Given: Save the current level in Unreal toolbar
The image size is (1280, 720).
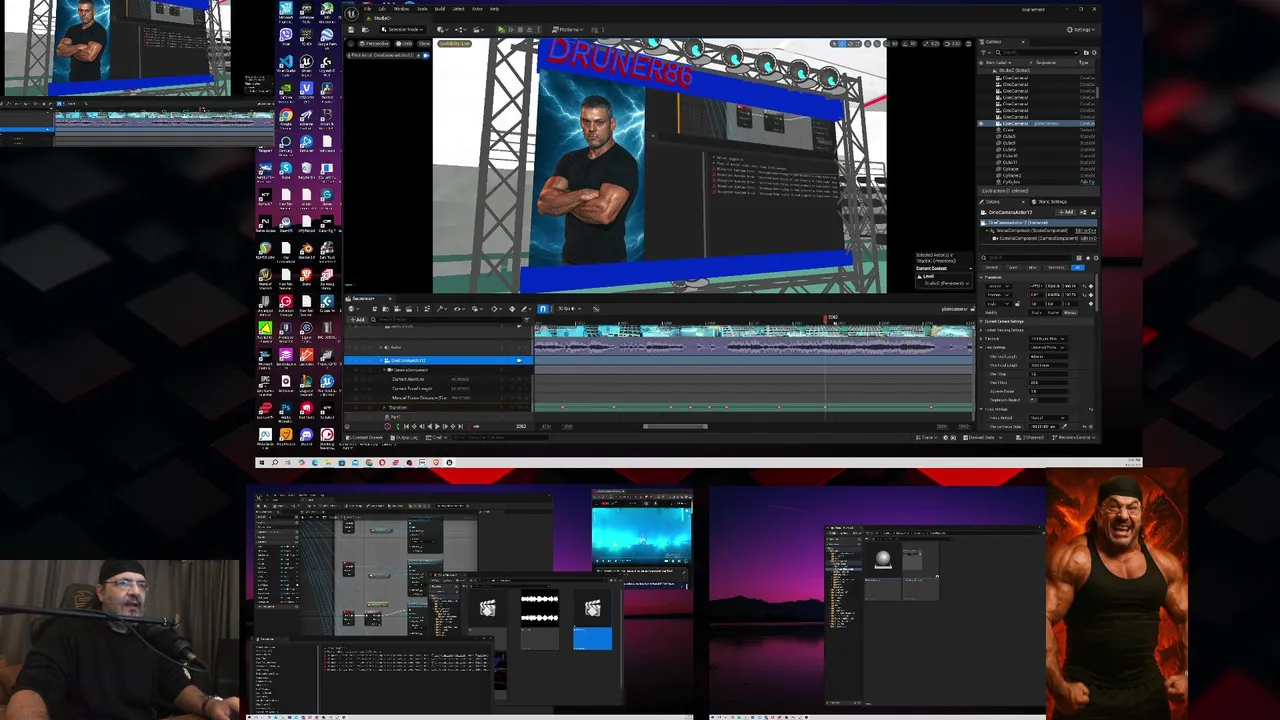Looking at the screenshot, I should pyautogui.click(x=351, y=29).
